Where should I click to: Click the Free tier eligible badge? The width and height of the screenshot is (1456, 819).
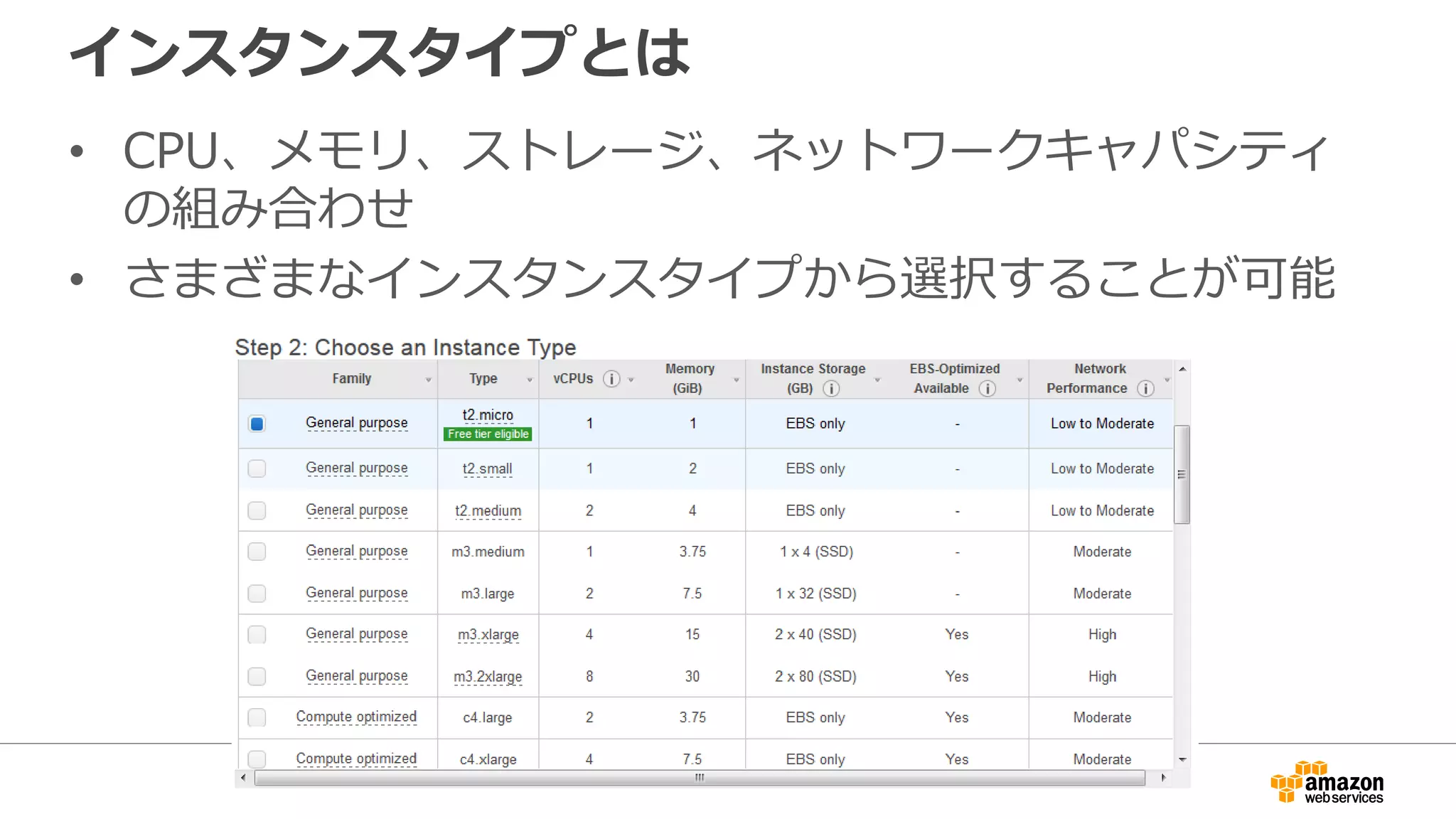[x=488, y=434]
